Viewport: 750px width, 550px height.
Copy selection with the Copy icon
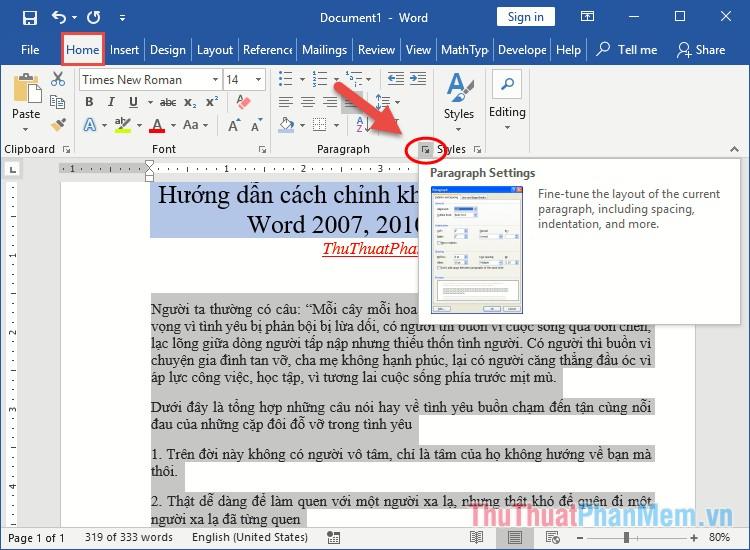coord(58,101)
